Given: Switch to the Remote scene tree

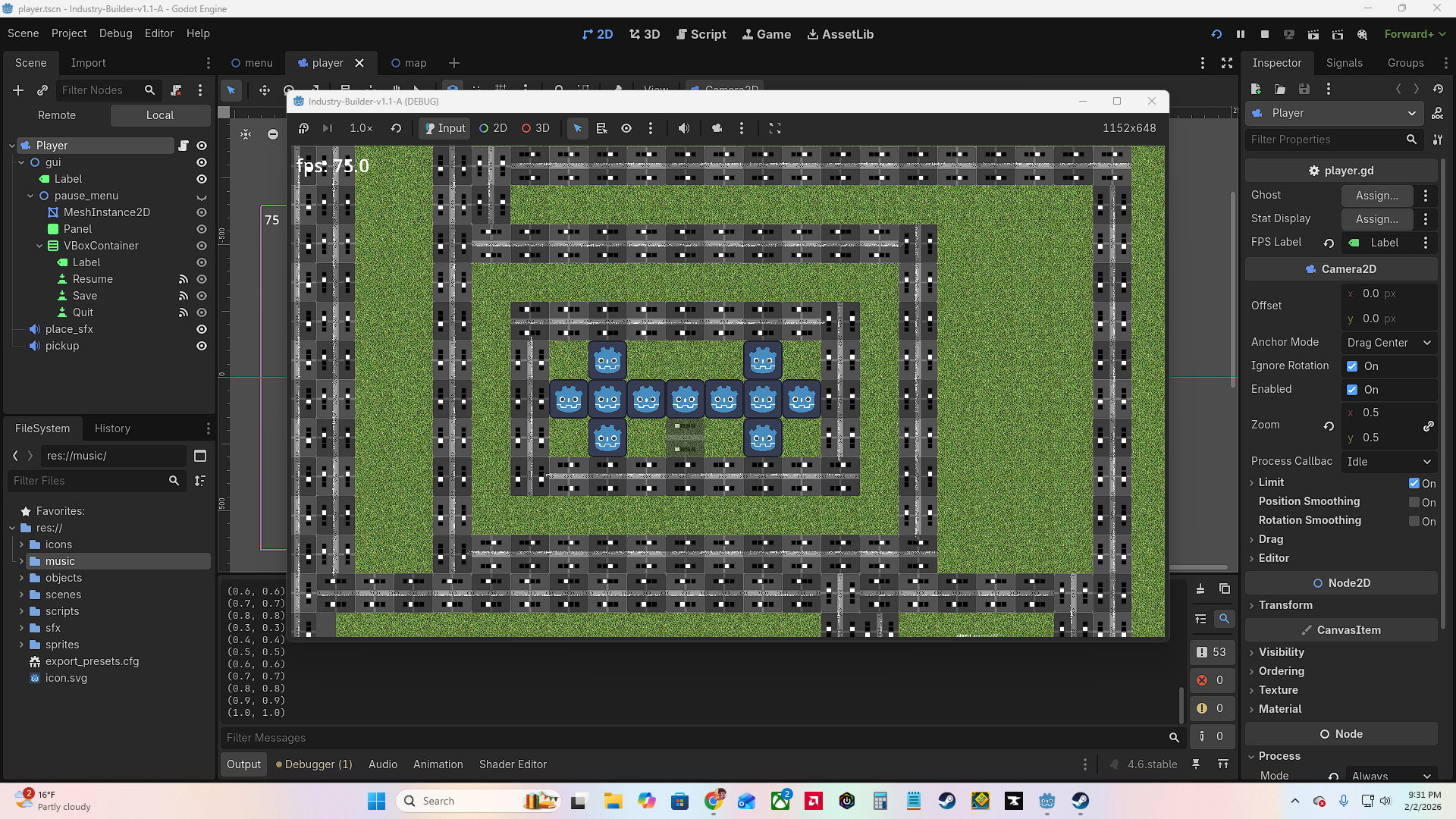Looking at the screenshot, I should click(x=57, y=115).
